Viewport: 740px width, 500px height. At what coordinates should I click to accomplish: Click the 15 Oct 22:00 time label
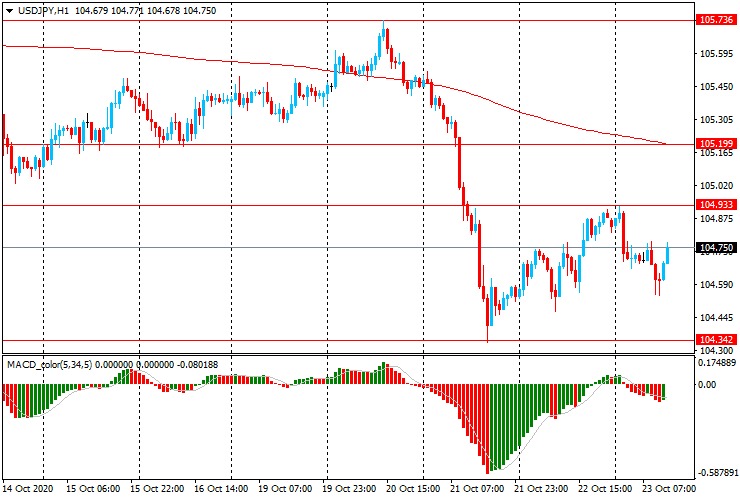157,488
